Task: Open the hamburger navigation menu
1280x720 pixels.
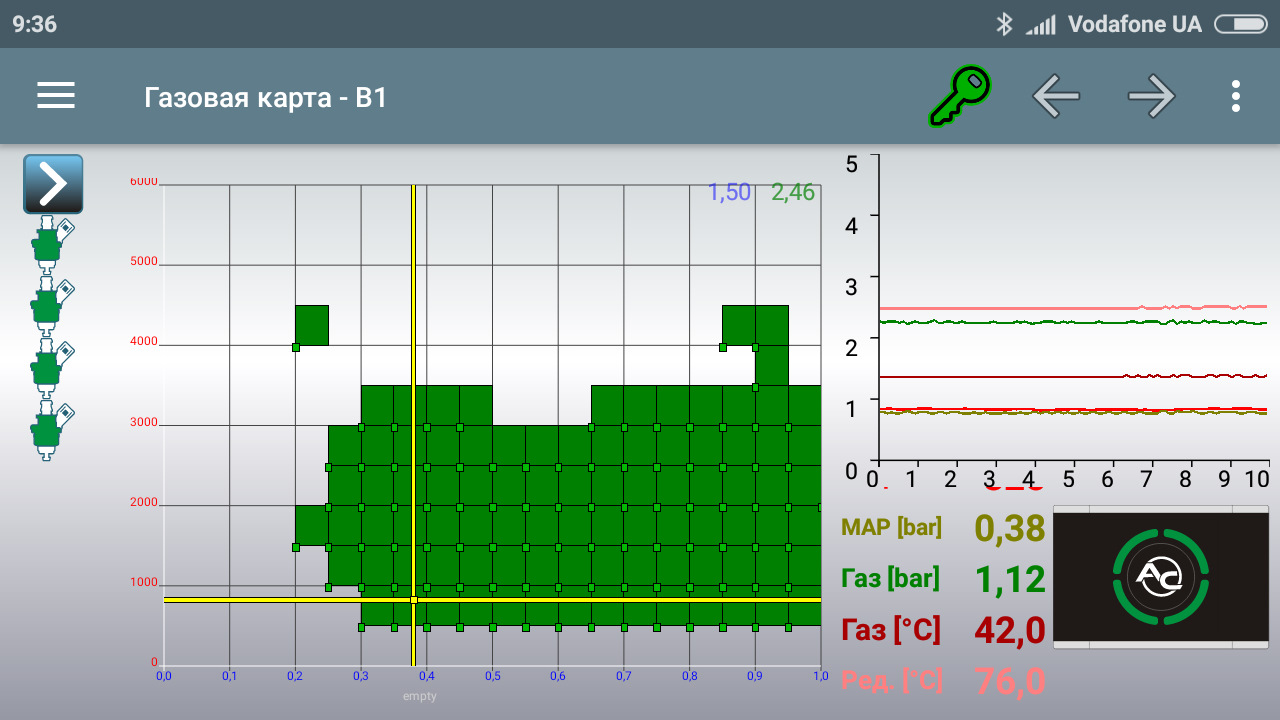Action: (x=56, y=96)
